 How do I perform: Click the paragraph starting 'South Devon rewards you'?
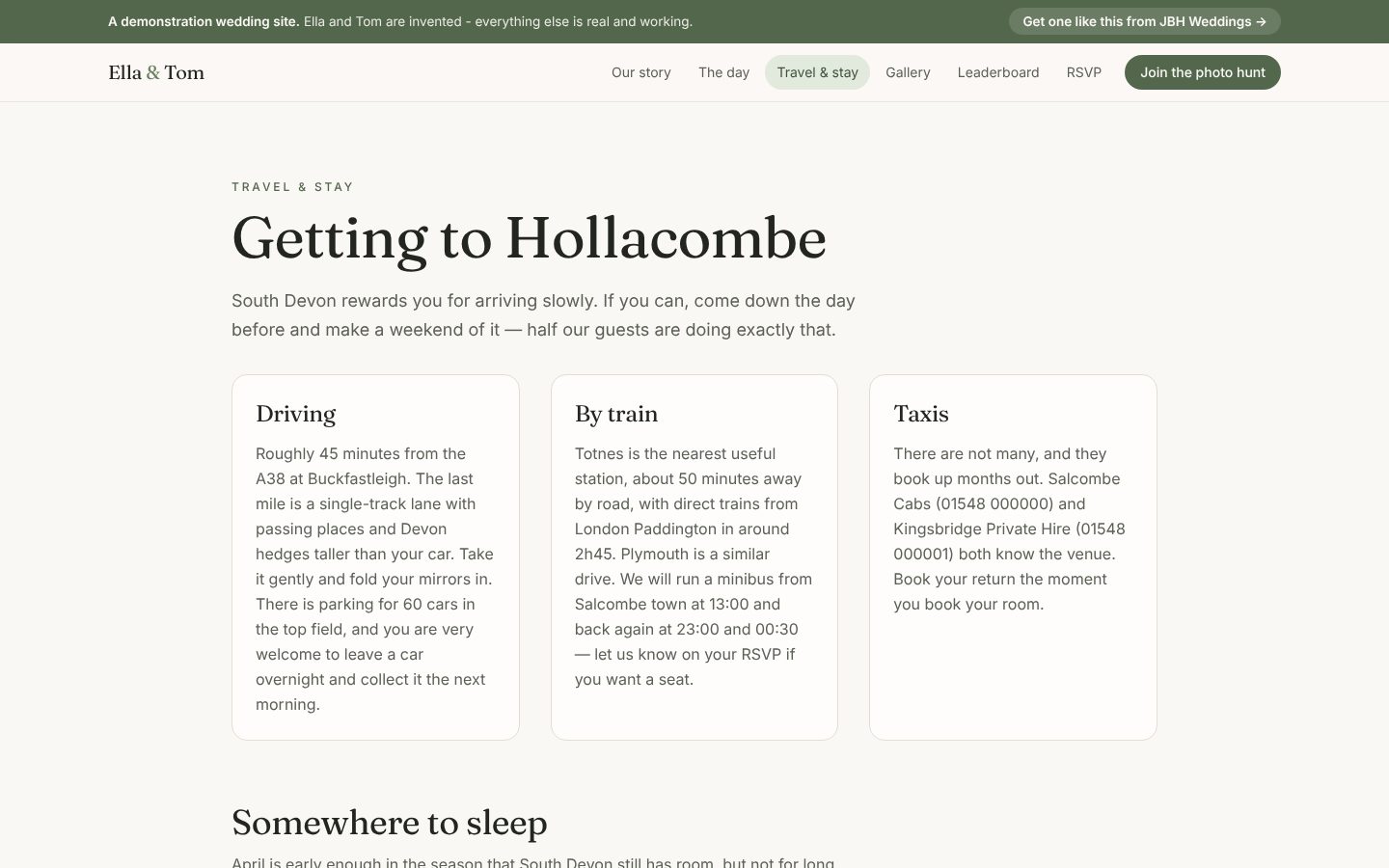pos(543,315)
